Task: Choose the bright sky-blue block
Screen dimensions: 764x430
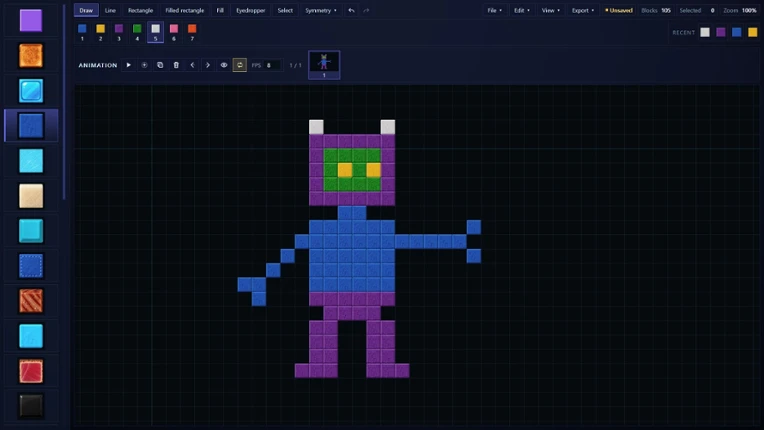Action: point(31,336)
